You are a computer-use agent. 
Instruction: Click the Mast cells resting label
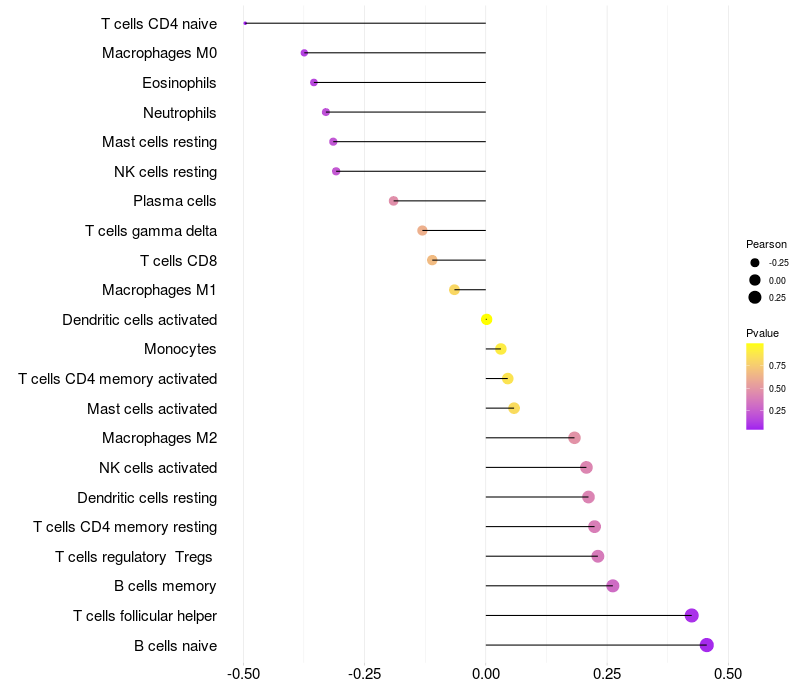coord(159,142)
